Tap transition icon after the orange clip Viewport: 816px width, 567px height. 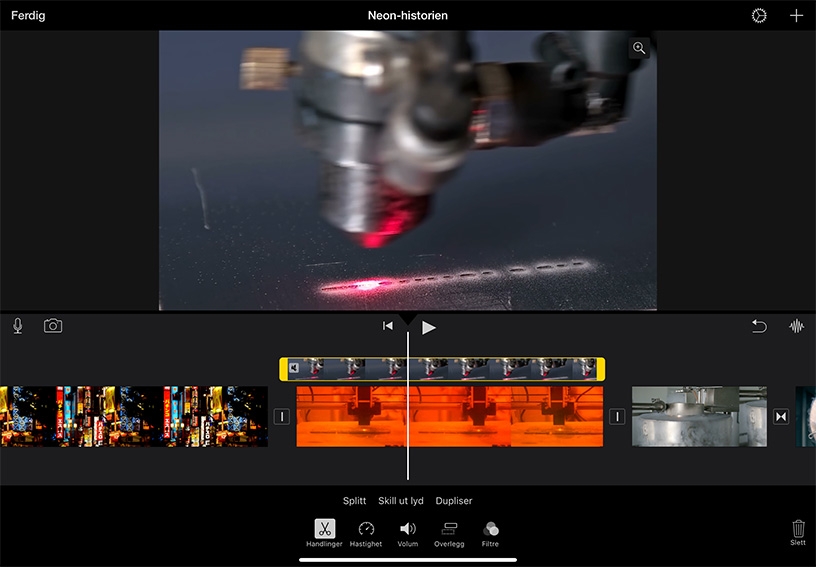click(x=617, y=417)
